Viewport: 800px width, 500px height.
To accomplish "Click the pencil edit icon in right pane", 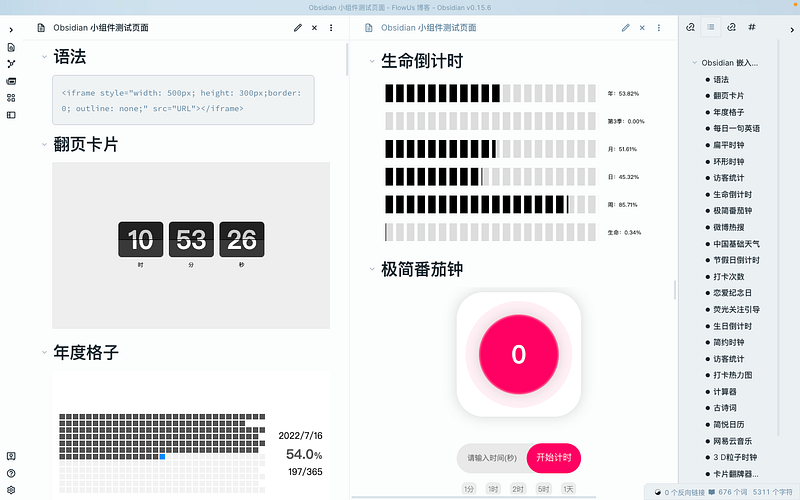I will (x=626, y=28).
